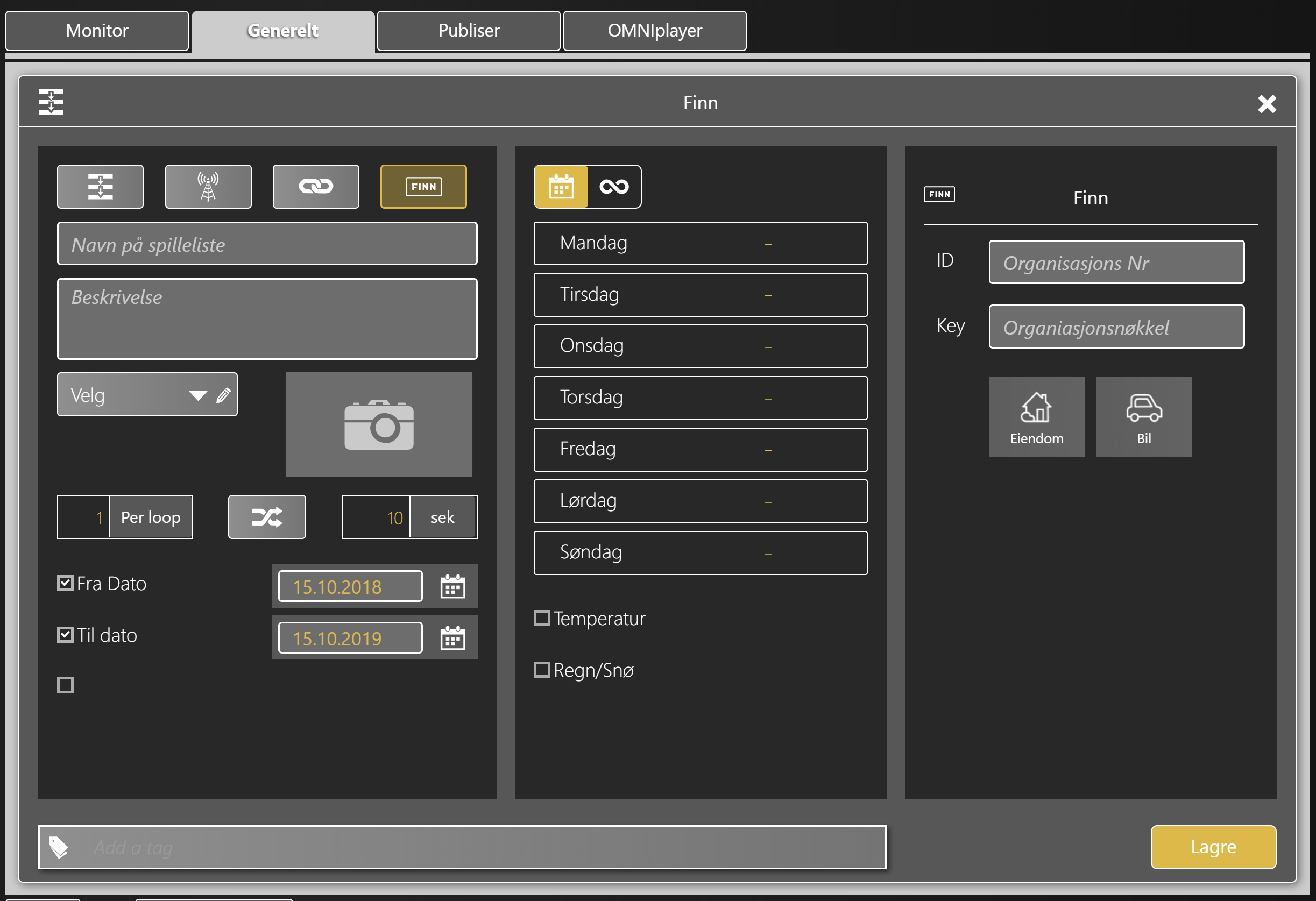Image resolution: width=1316 pixels, height=901 pixels.
Task: Click the per loop count field showing 1
Action: pos(83,517)
